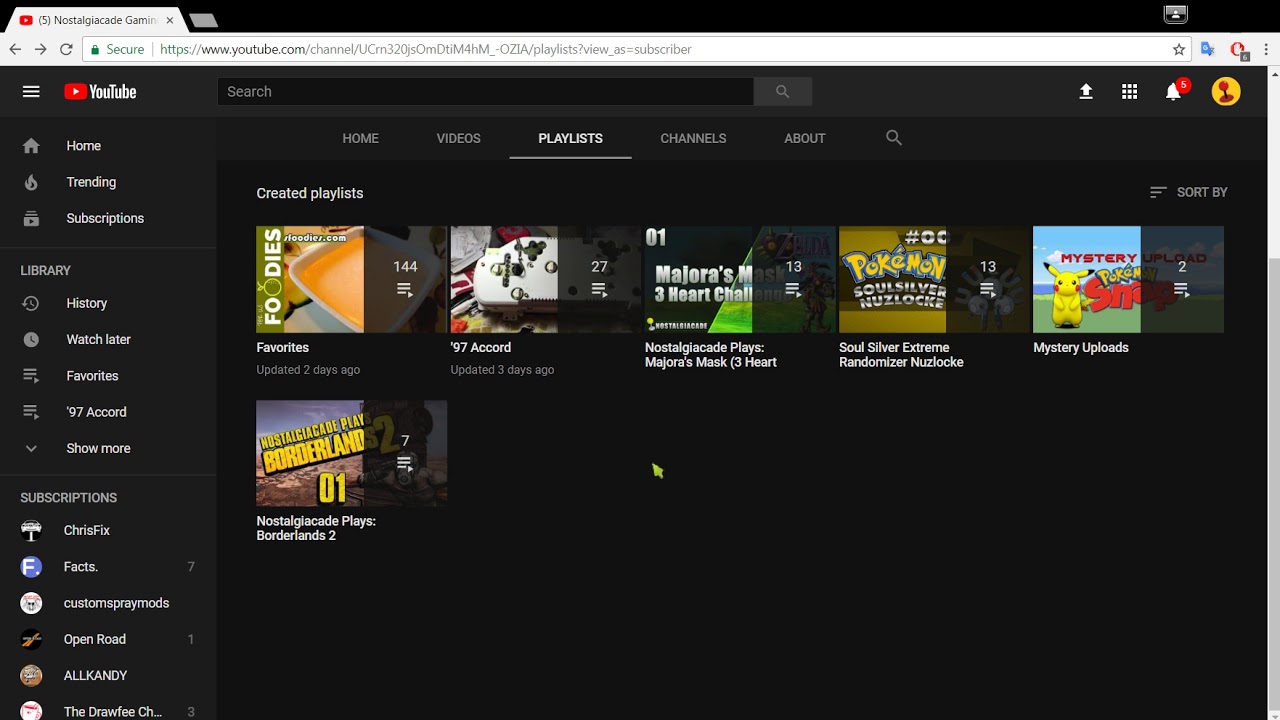Open the Mystery Uploads Pikachu thumbnail
The image size is (1280, 720).
pos(1128,279)
